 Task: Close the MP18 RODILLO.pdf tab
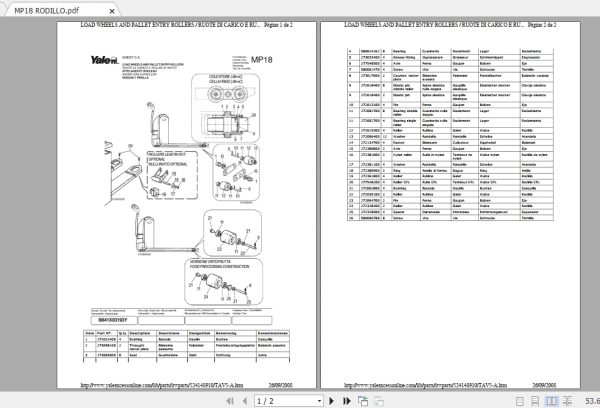pos(112,11)
